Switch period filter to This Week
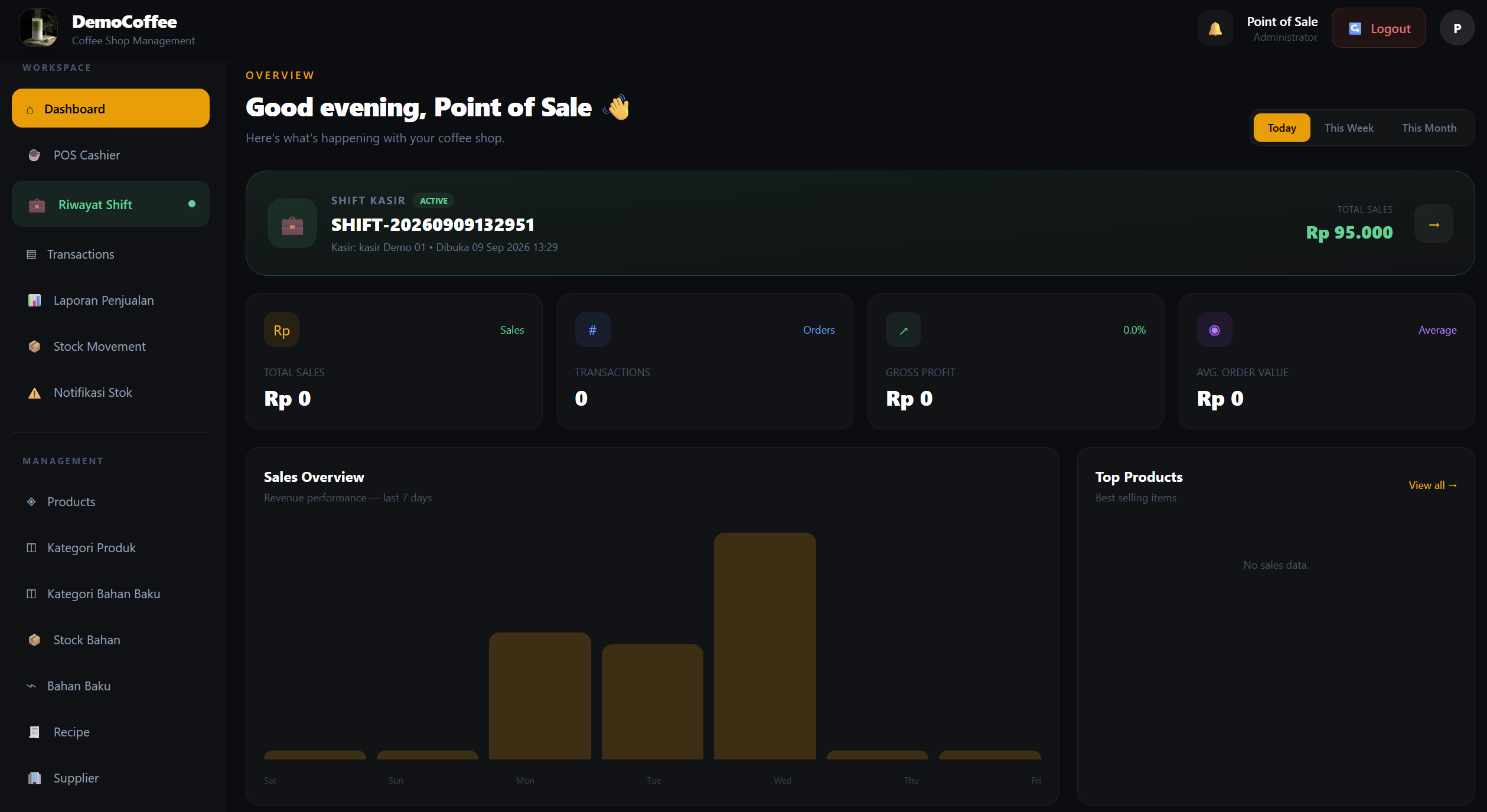1487x812 pixels. (1349, 128)
